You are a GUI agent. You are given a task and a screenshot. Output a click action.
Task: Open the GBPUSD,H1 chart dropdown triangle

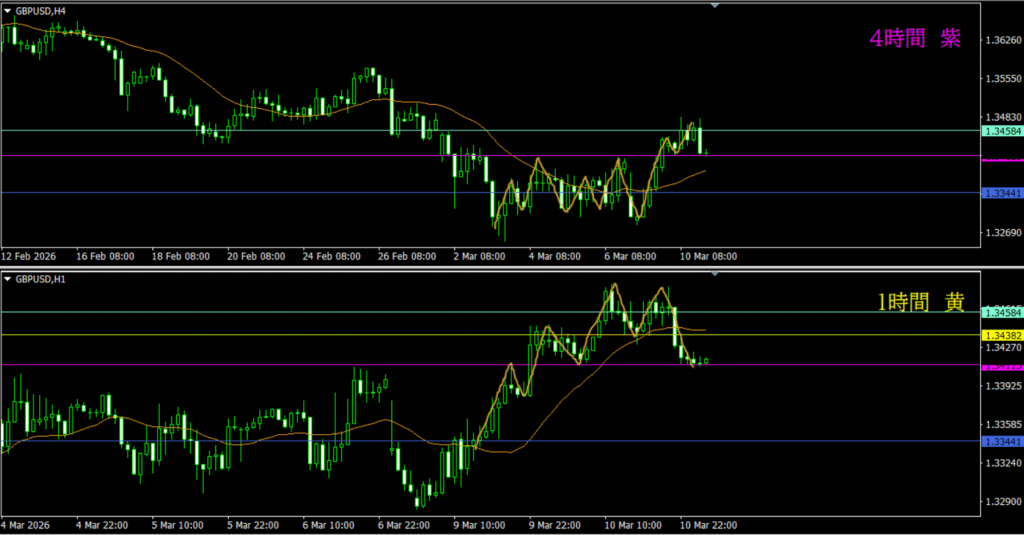8,278
